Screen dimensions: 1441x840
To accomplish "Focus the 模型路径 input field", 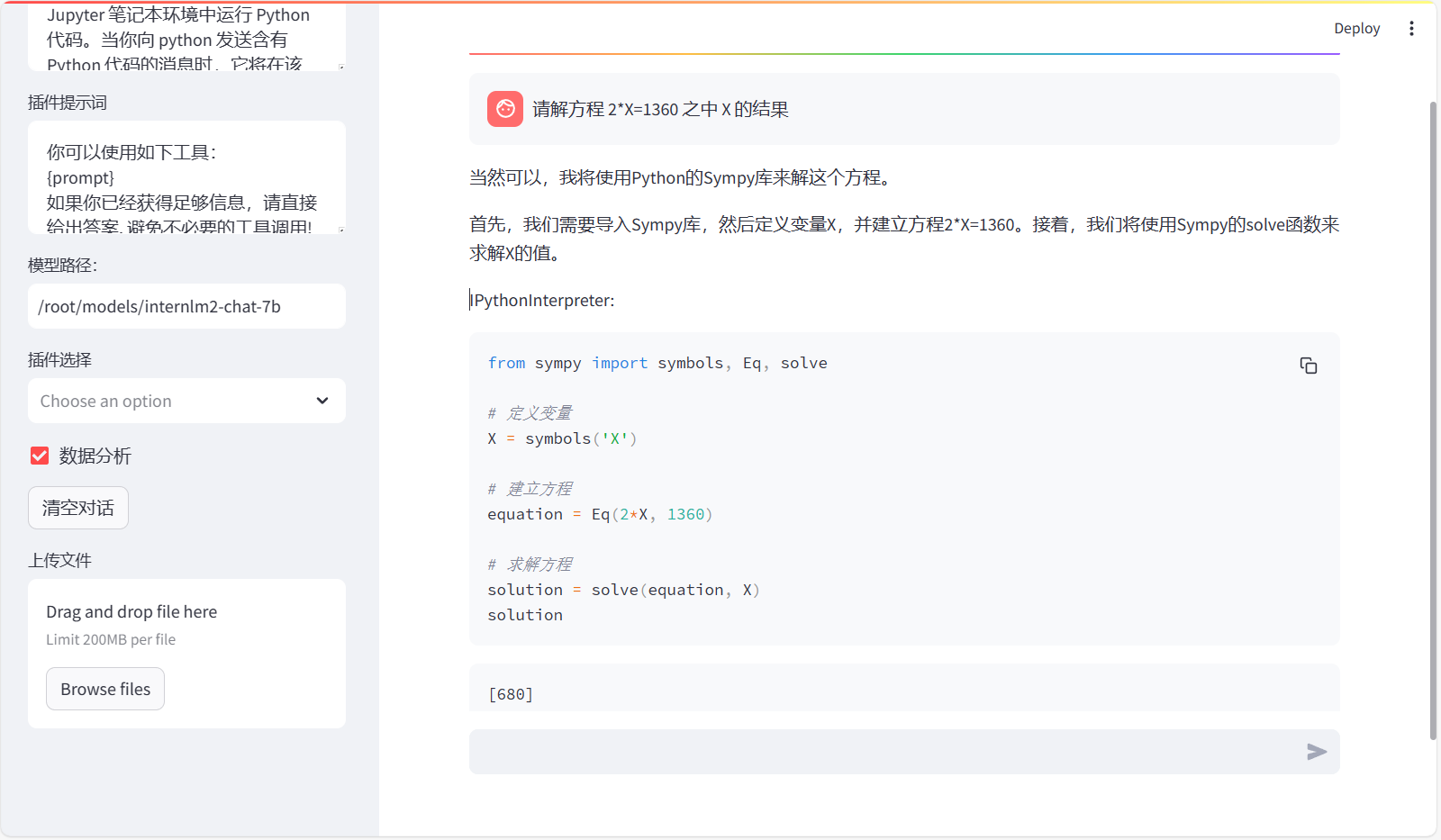I will tap(186, 307).
